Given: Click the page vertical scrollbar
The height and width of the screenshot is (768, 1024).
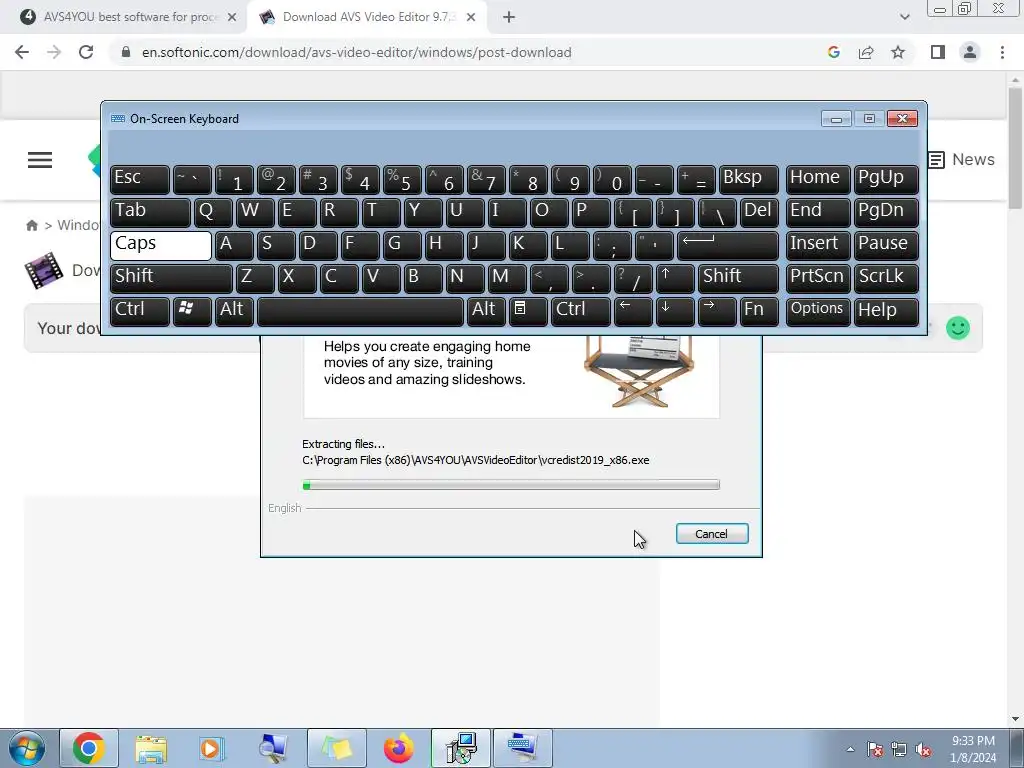Looking at the screenshot, I should [1015, 149].
